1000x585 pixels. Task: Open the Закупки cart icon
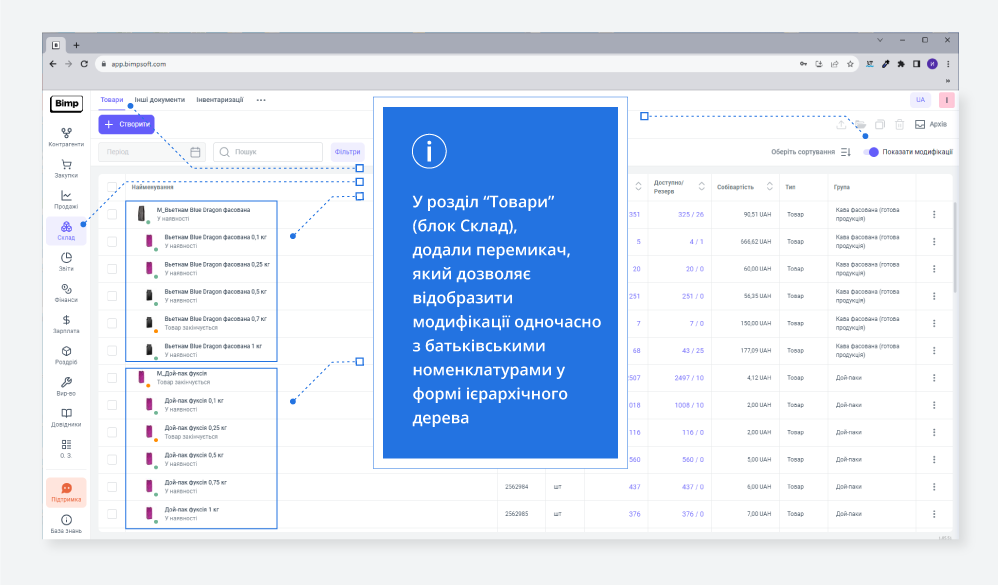coord(66,167)
